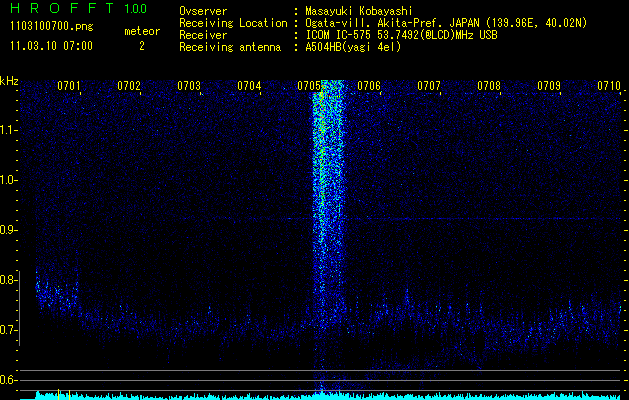This screenshot has height=400, width=629.
Task: Click the HROFFT 1.0.0 title text
Action: tap(79, 8)
